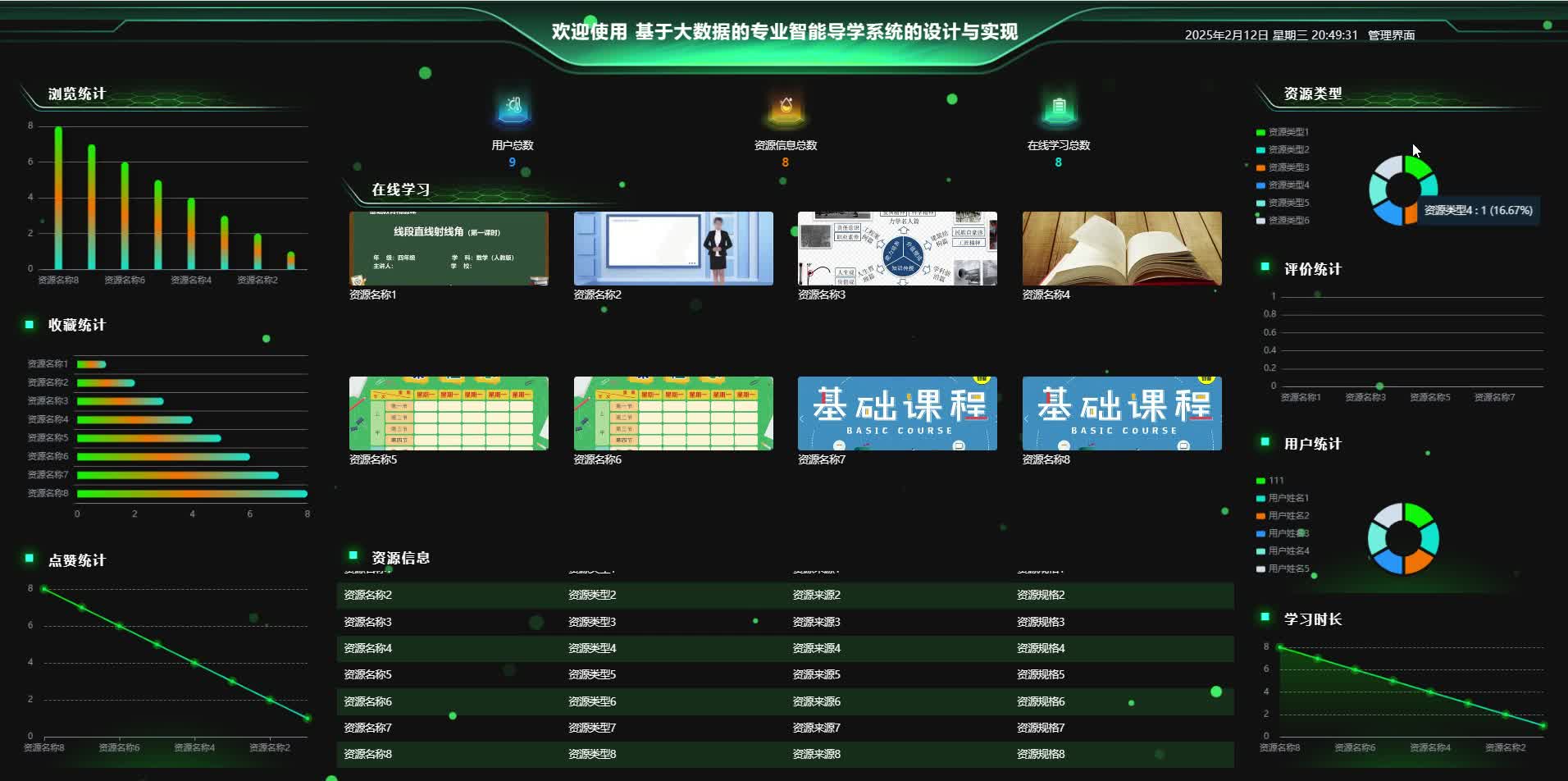The width and height of the screenshot is (1568, 781).
Task: Click the orange 资源信息总数 value 8
Action: click(x=786, y=162)
